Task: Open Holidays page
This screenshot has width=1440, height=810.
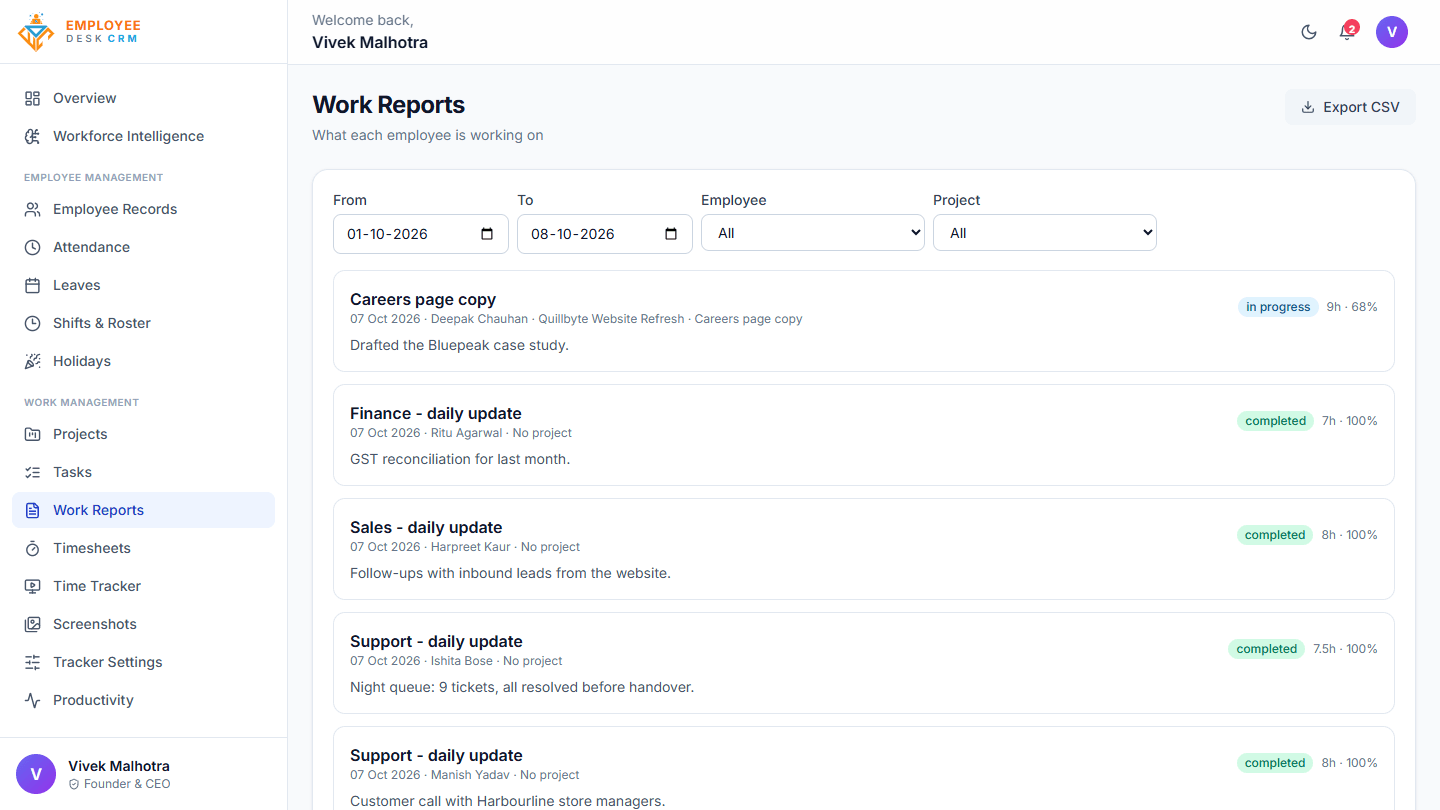Action: point(143,361)
